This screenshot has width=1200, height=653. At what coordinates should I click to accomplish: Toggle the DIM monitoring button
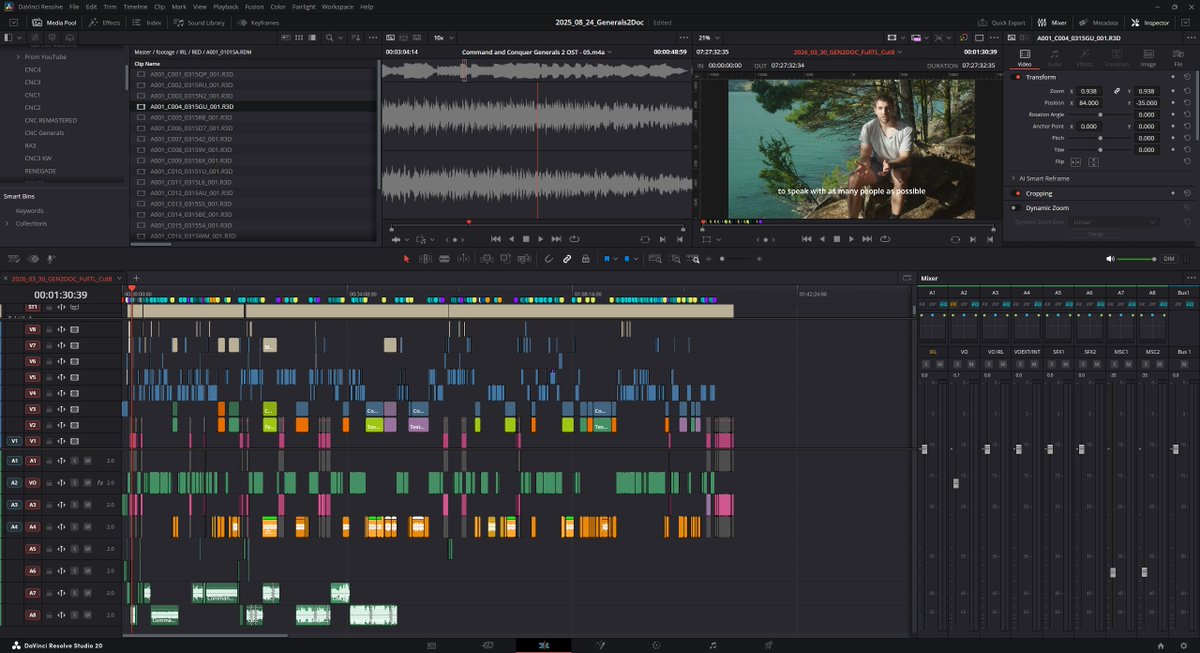[1168, 259]
